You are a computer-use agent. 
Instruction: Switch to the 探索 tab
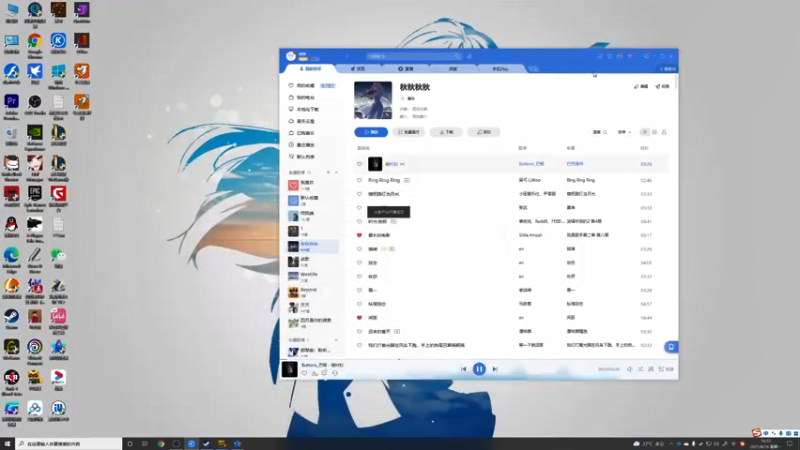click(453, 69)
